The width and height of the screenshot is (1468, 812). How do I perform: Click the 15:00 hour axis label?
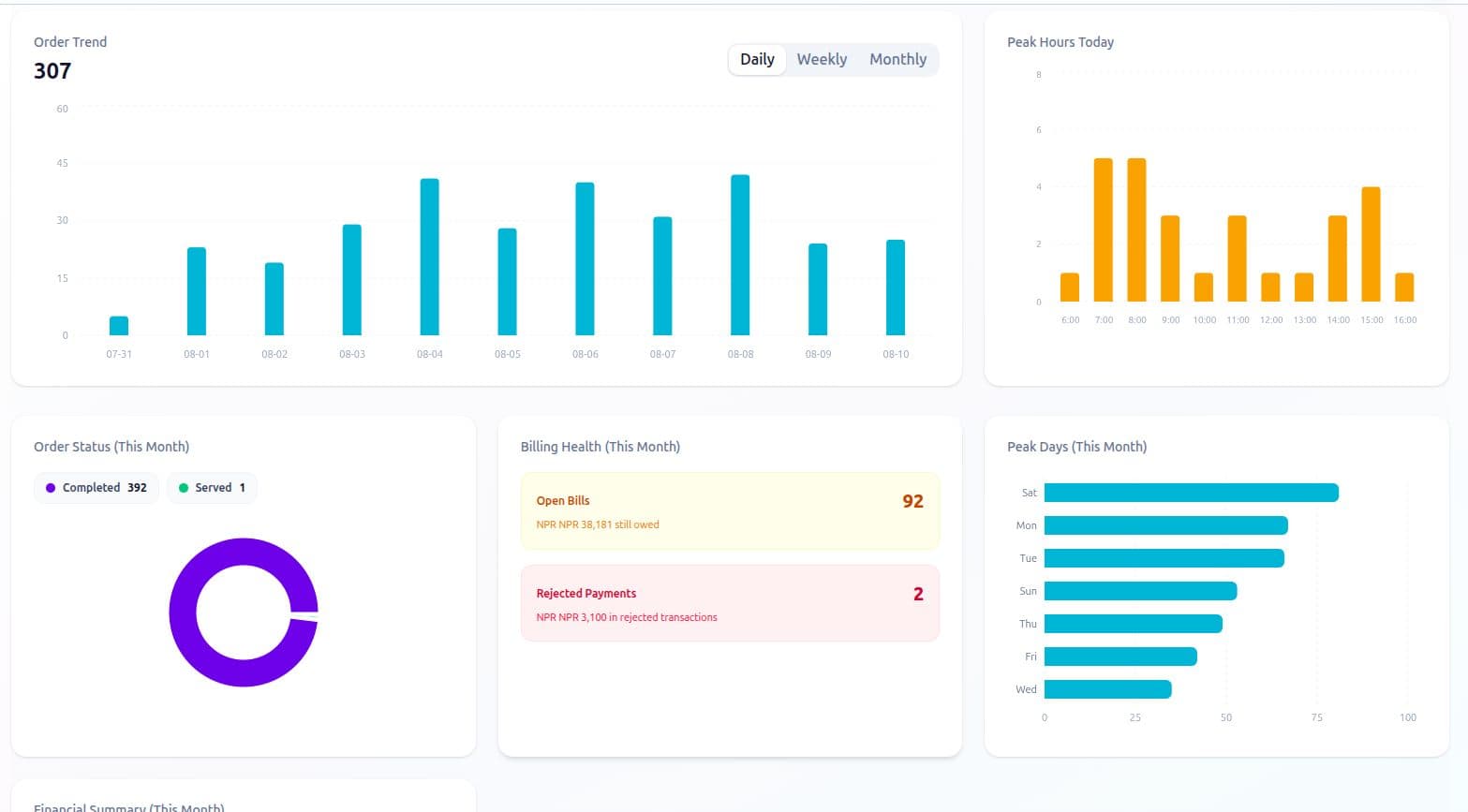(x=1372, y=320)
